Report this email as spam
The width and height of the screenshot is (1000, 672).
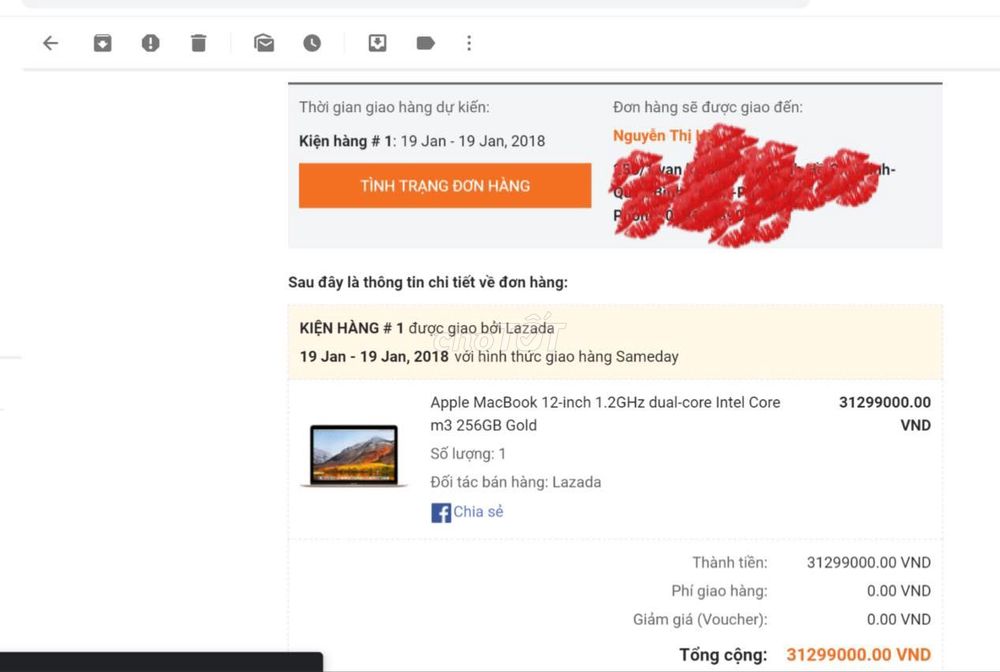tap(151, 43)
